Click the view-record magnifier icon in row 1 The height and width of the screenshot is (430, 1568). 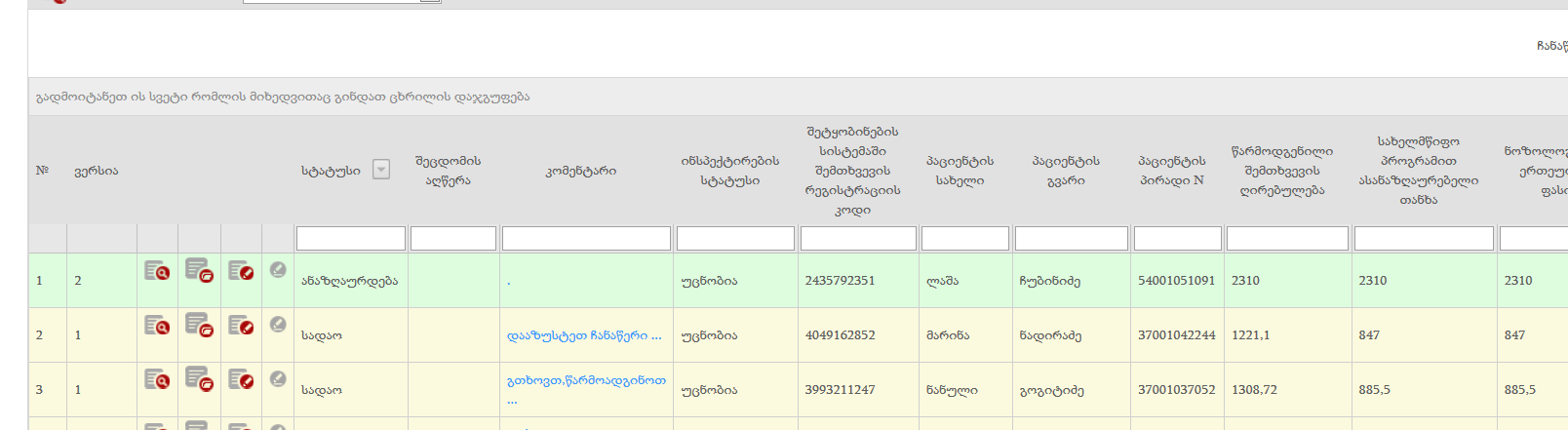[x=157, y=271]
